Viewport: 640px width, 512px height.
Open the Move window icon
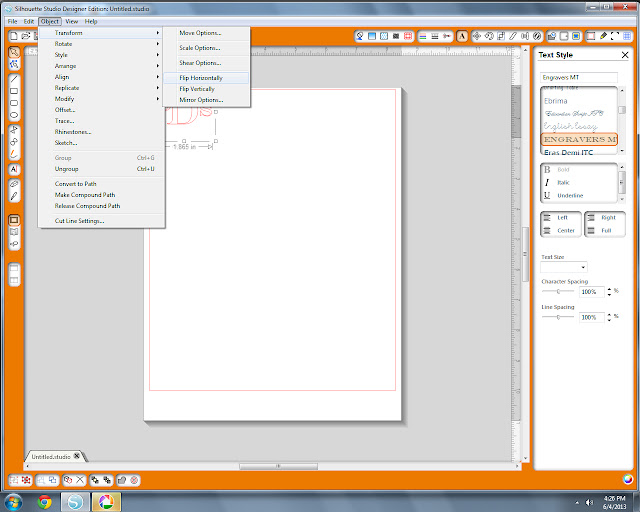(x=477, y=36)
